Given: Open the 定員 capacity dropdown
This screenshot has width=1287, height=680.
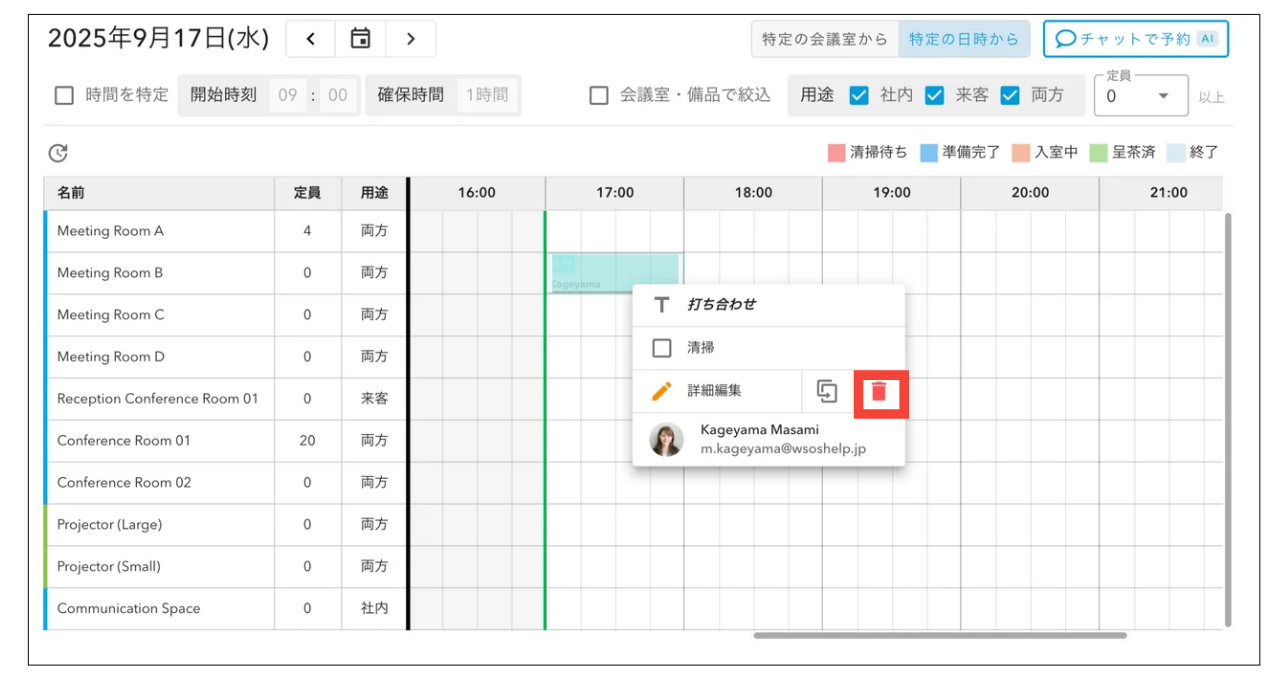Looking at the screenshot, I should [x=1141, y=96].
